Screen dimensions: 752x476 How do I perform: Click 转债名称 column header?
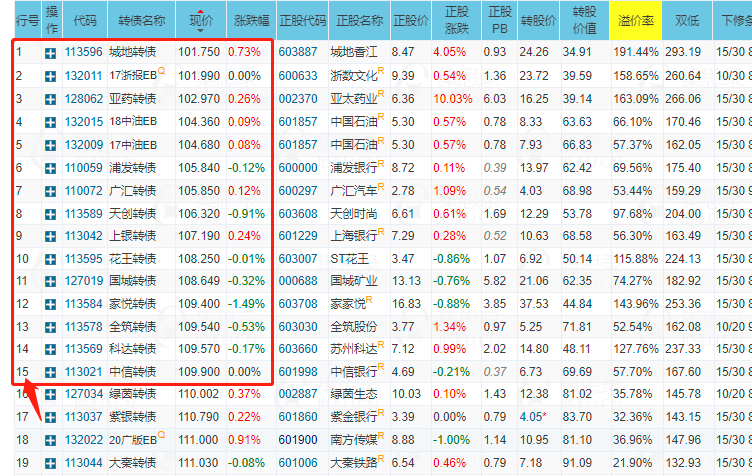[141, 21]
